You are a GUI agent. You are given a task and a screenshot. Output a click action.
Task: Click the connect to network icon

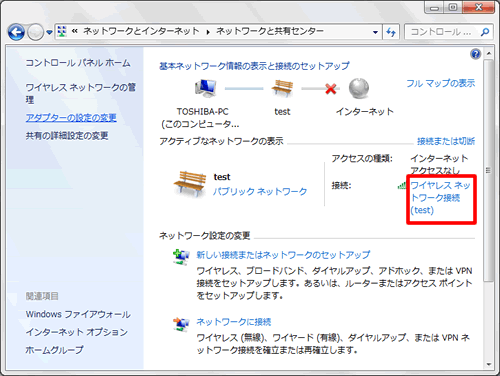pos(181,324)
